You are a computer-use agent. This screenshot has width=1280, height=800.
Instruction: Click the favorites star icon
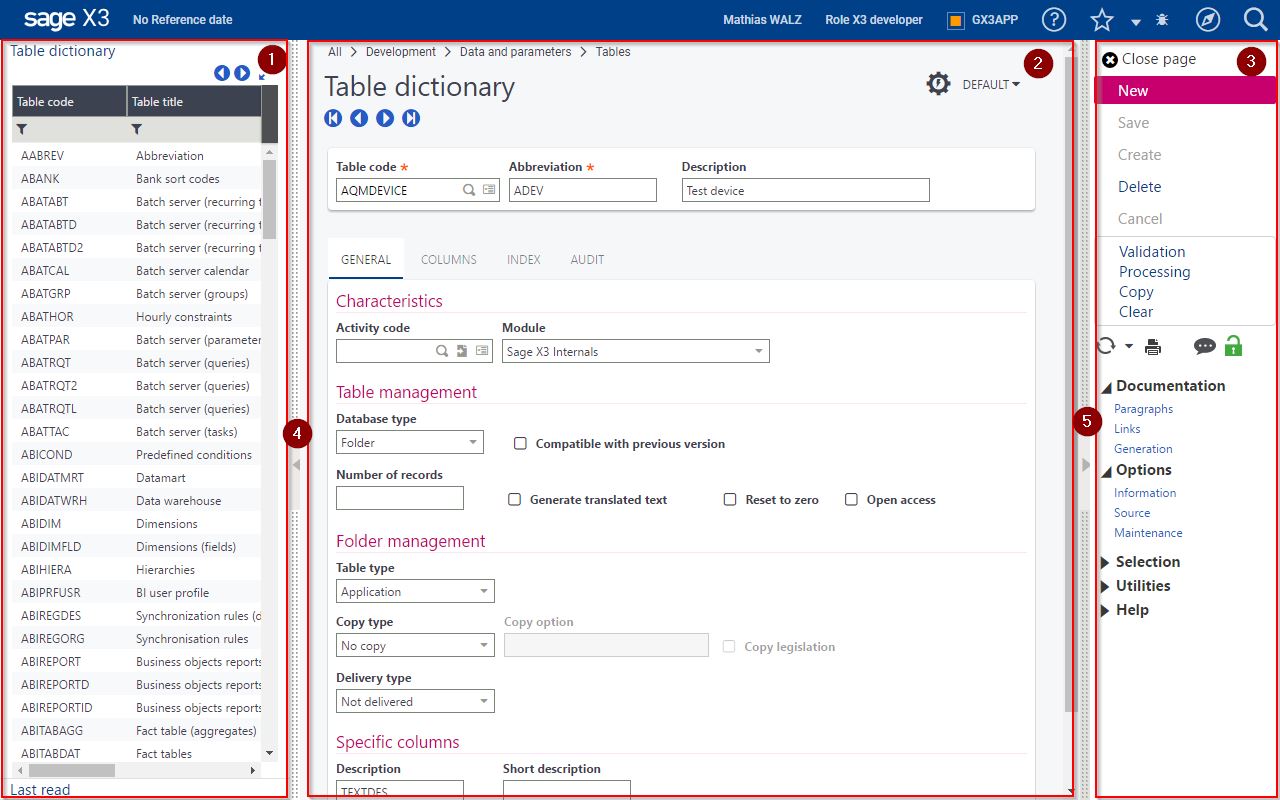coord(1102,20)
